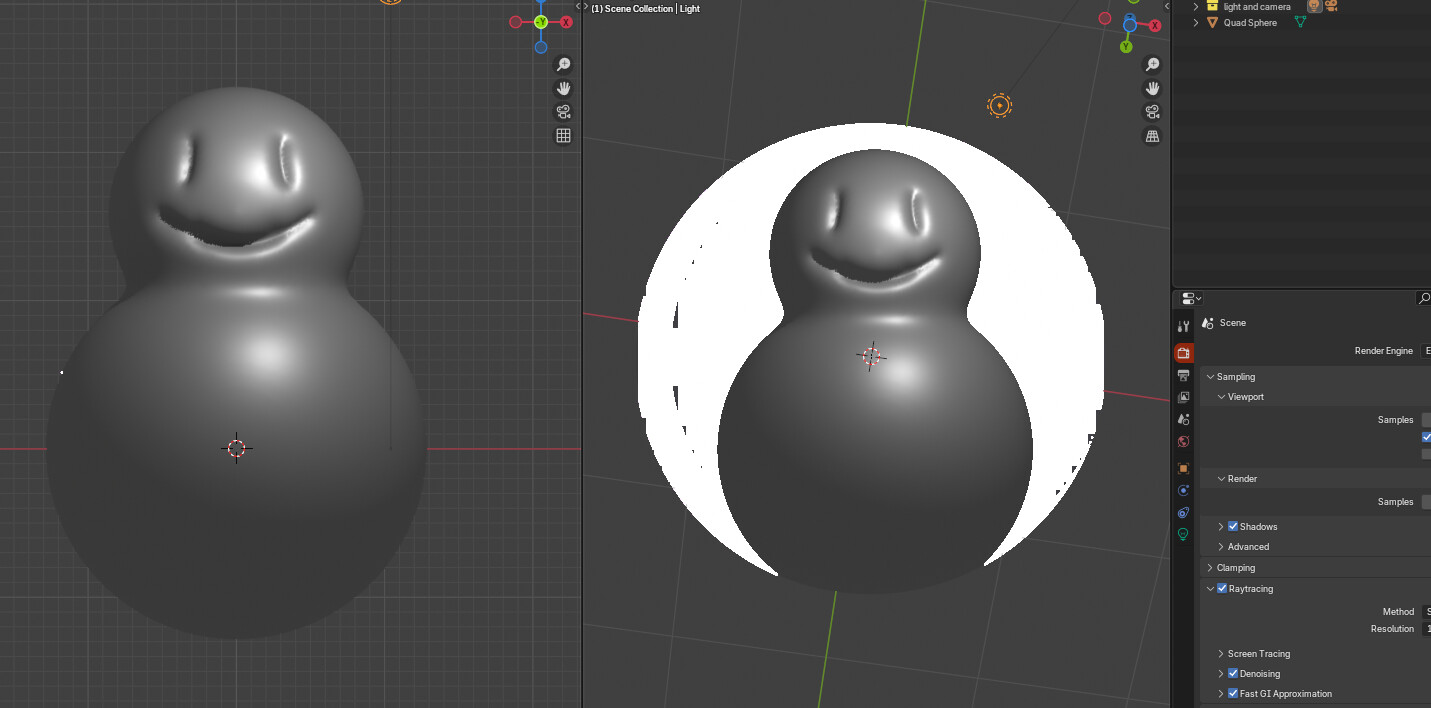Expand the Denoising subpanel arrow
Viewport: 1431px width, 708px height.
coord(1221,673)
